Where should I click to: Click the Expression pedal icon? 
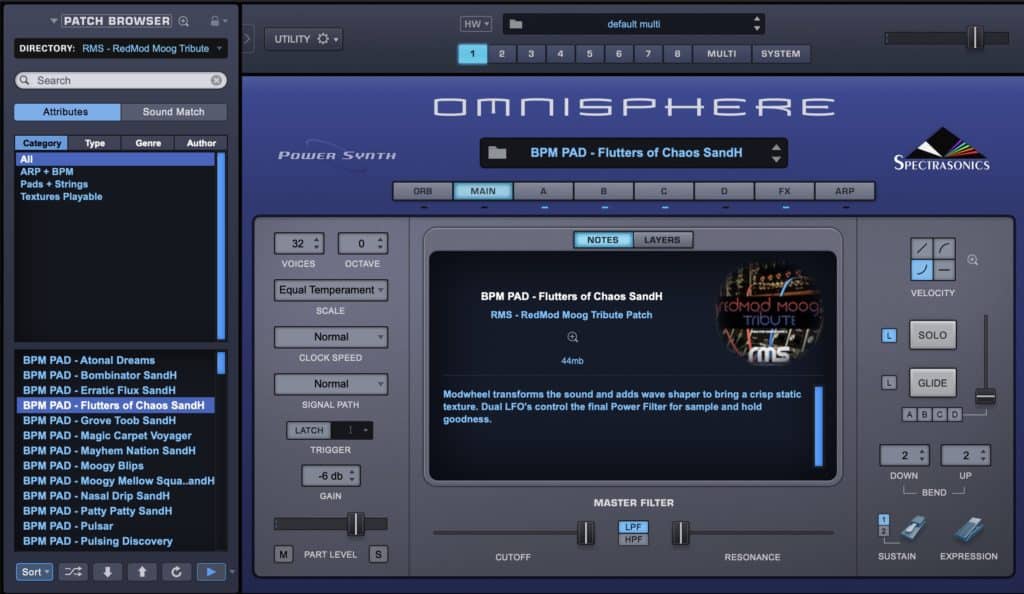click(x=968, y=530)
